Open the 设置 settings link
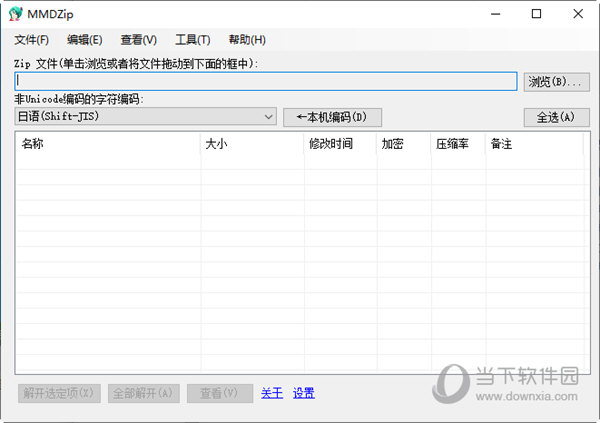Image resolution: width=600 pixels, height=423 pixels. click(304, 393)
